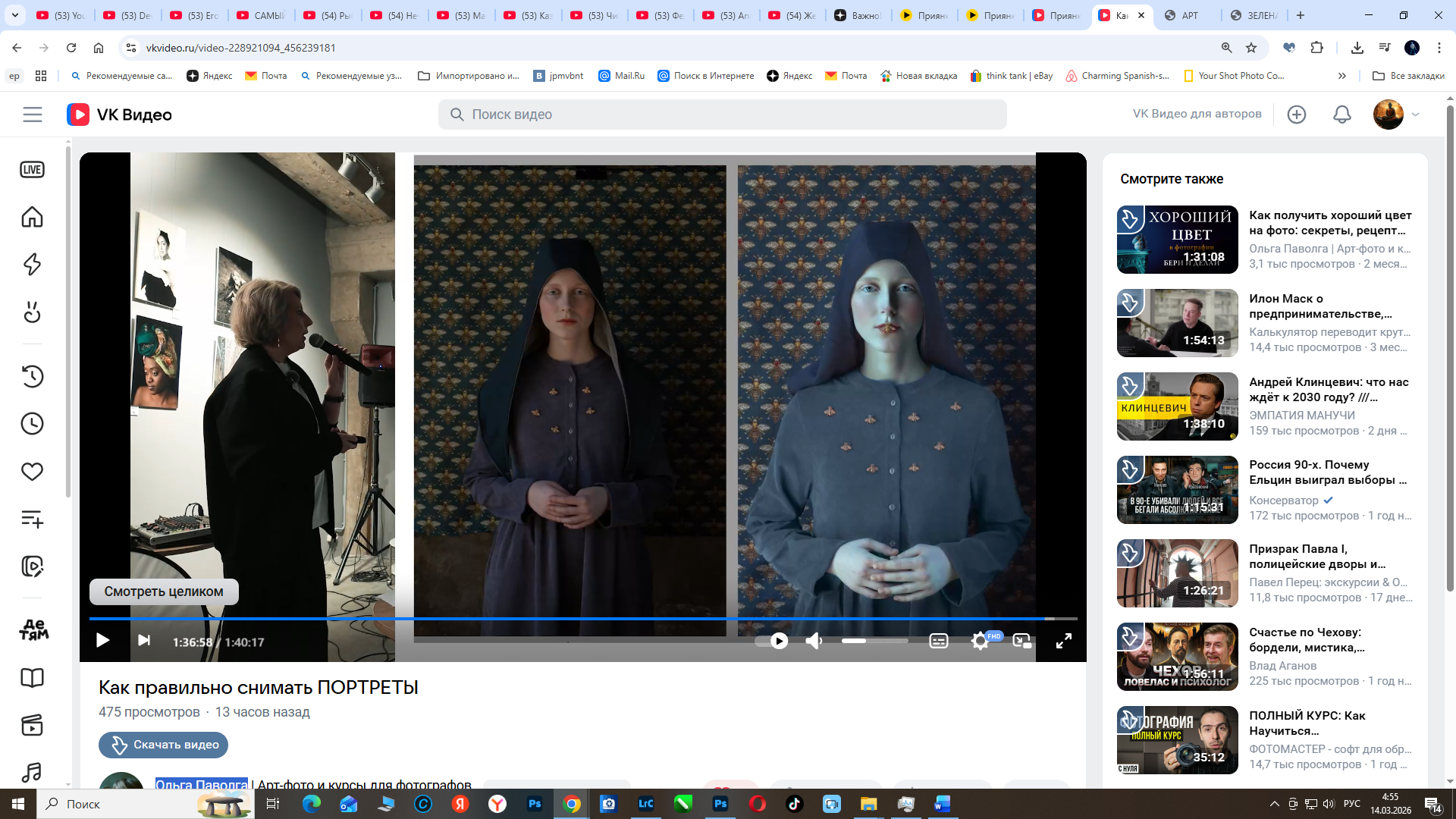This screenshot has height=819, width=1456.
Task: Open the hamburger main menu
Action: pos(32,115)
